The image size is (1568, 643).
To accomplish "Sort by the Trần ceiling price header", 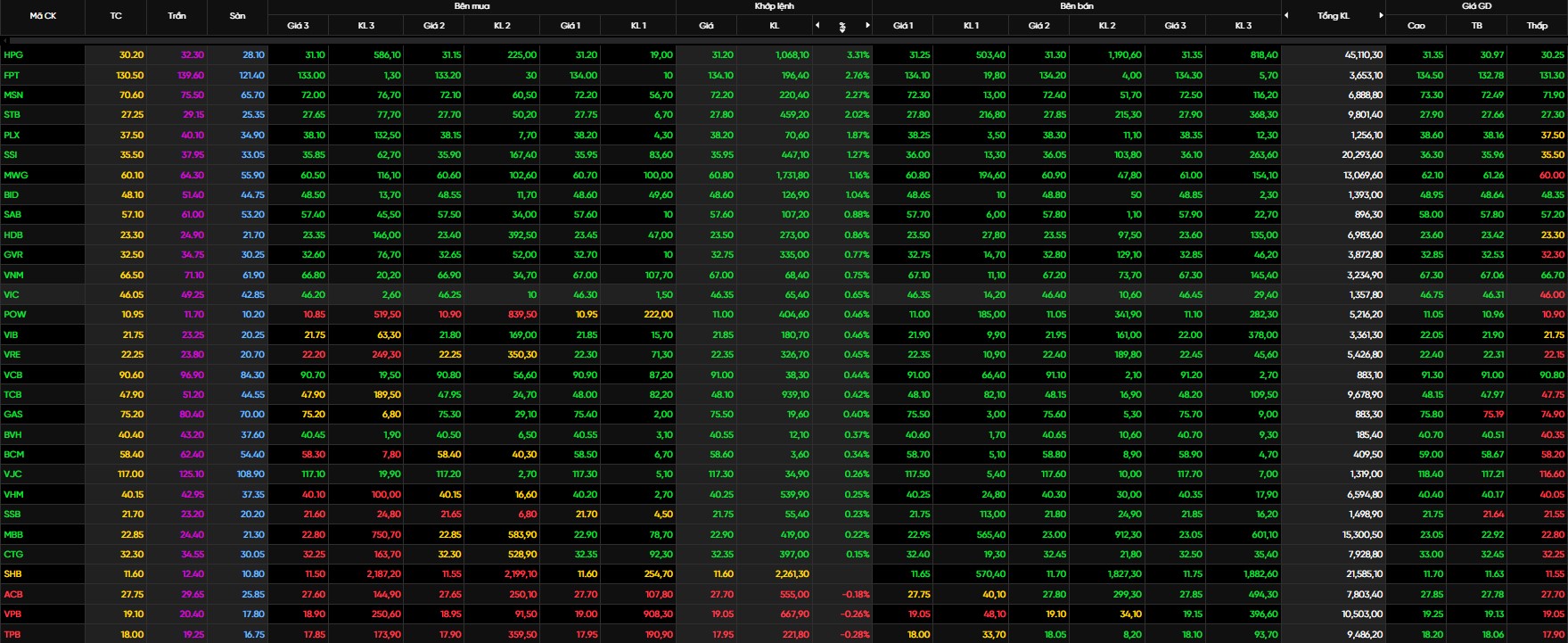I will [x=177, y=16].
